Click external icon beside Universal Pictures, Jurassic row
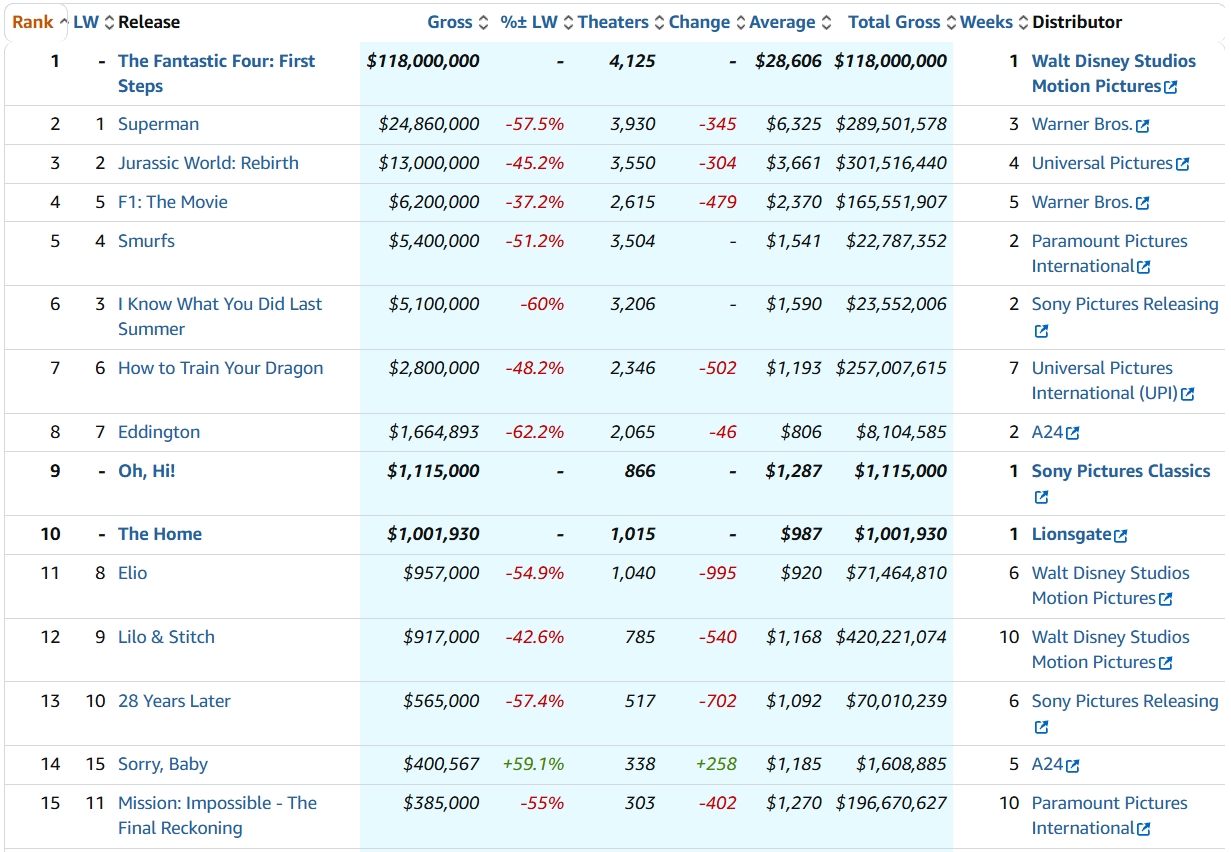 (x=1183, y=164)
